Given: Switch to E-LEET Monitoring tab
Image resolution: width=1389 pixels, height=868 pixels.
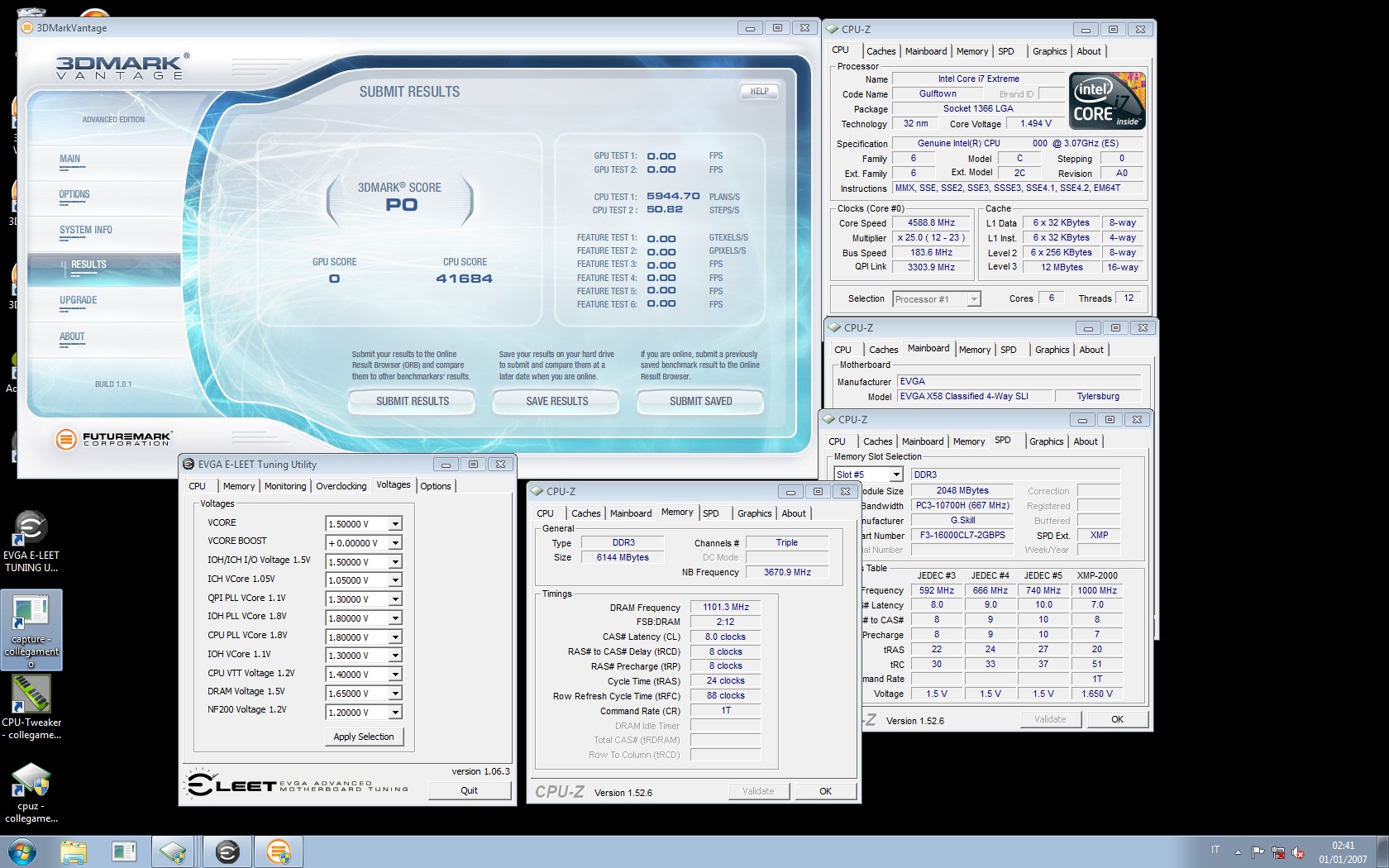Looking at the screenshot, I should point(285,486).
